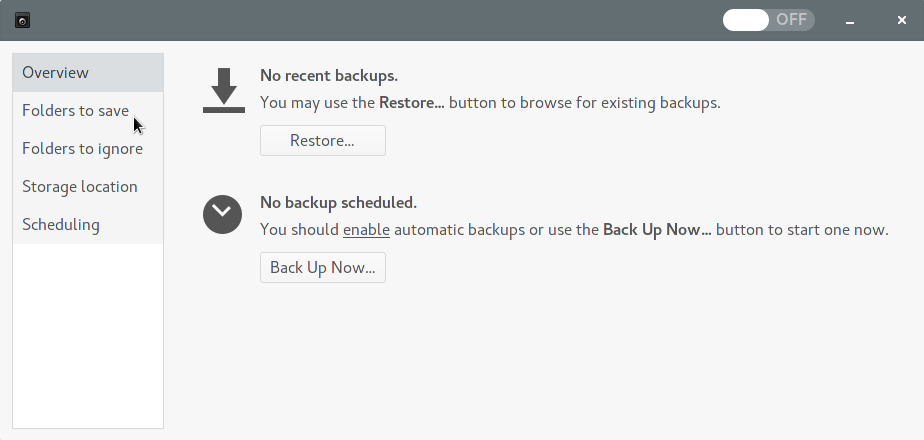The height and width of the screenshot is (440, 924).
Task: Go to Storage location settings
Action: click(x=88, y=187)
